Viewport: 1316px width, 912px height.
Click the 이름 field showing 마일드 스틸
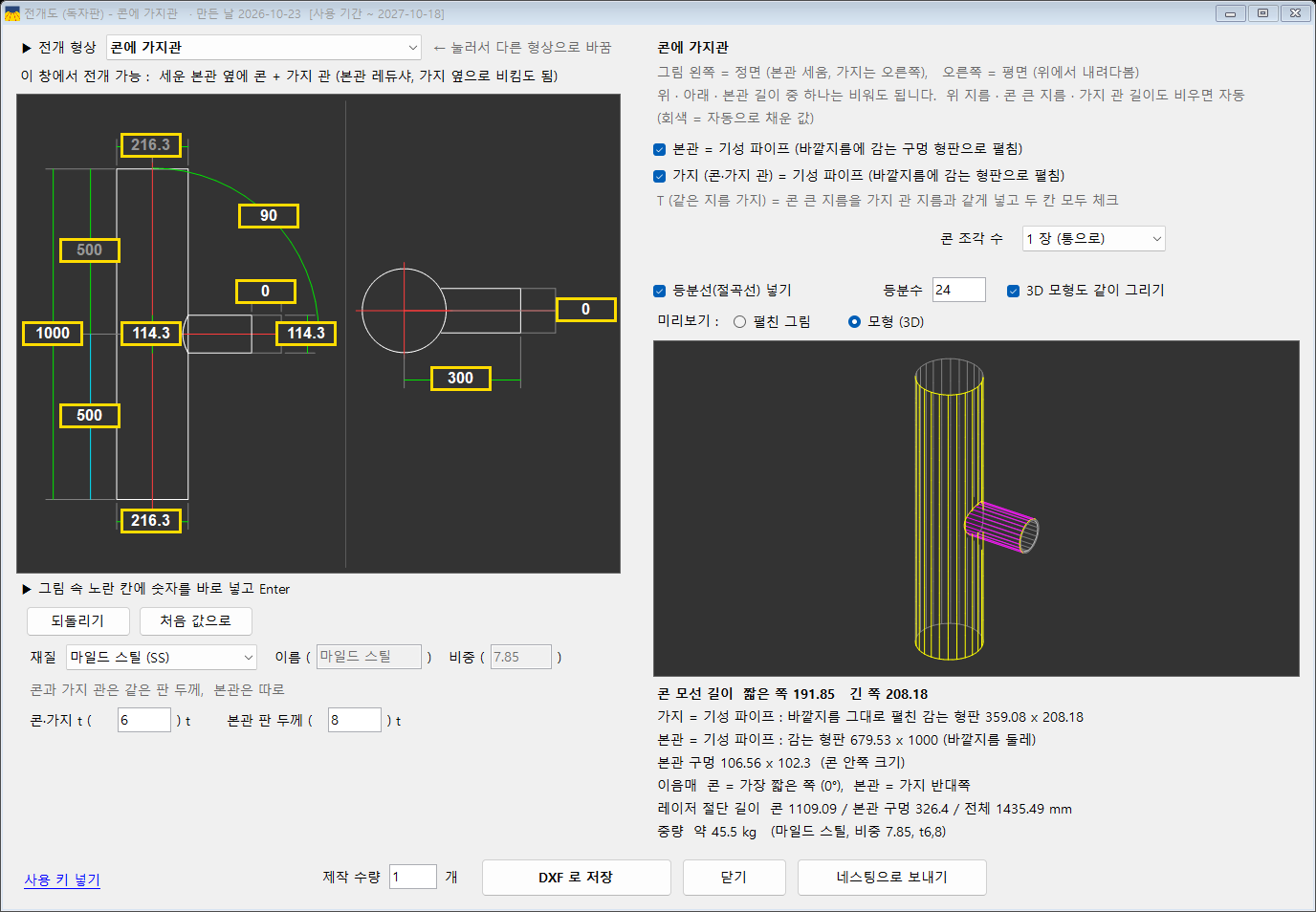369,657
